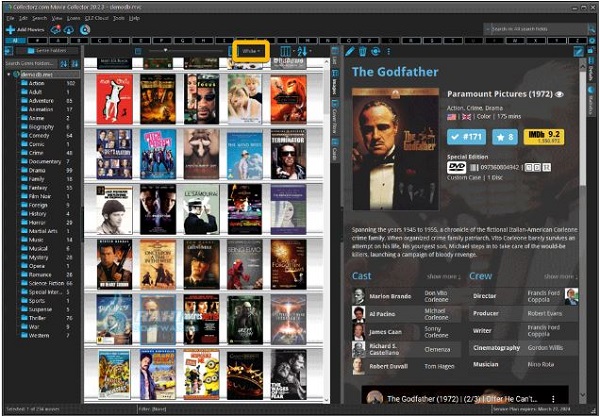The image size is (600, 416).
Task: Toggle the seen-it eye icon next to Paramount Pictures
Action: pyautogui.click(x=559, y=94)
